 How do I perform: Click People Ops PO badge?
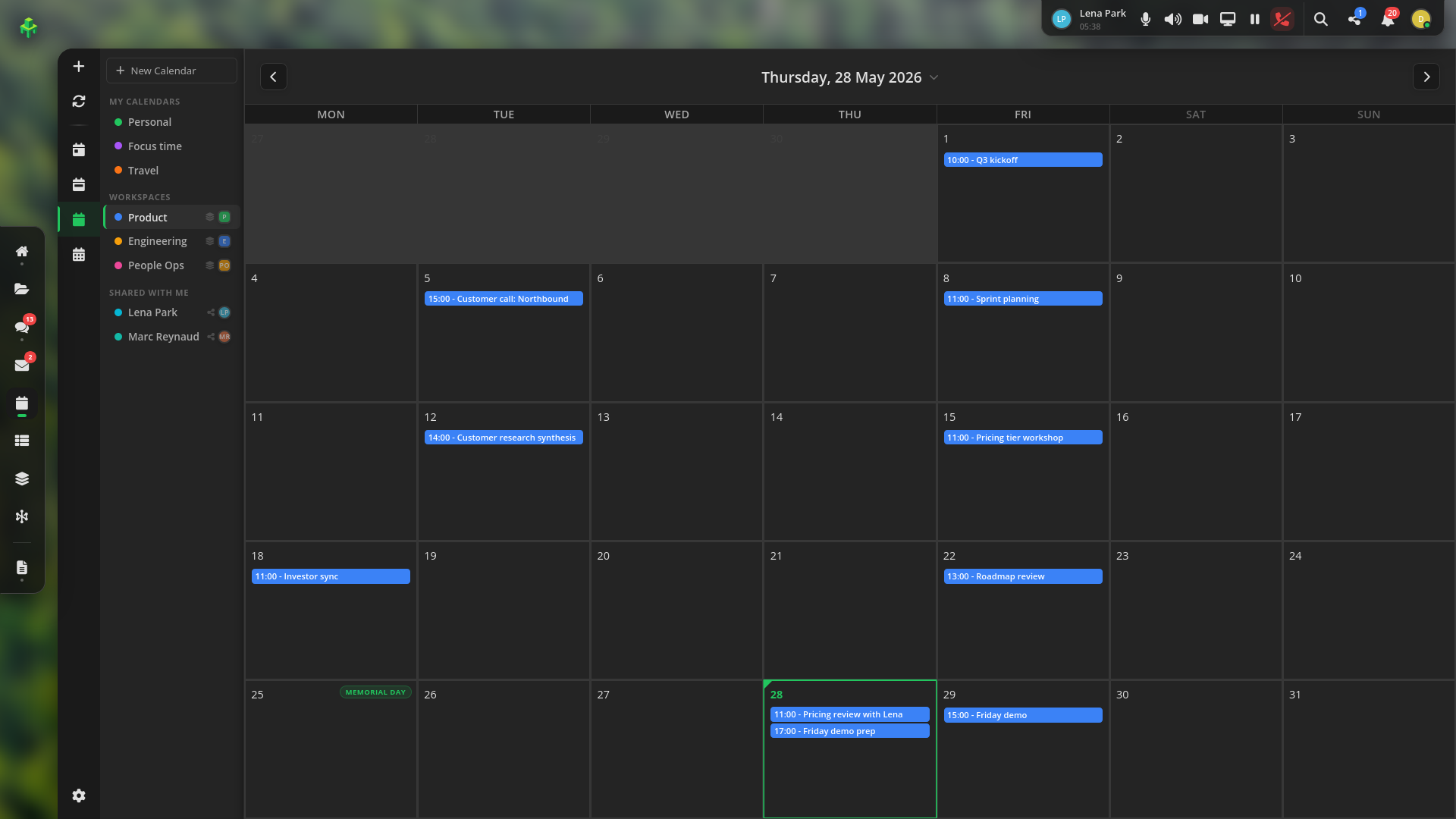(224, 265)
